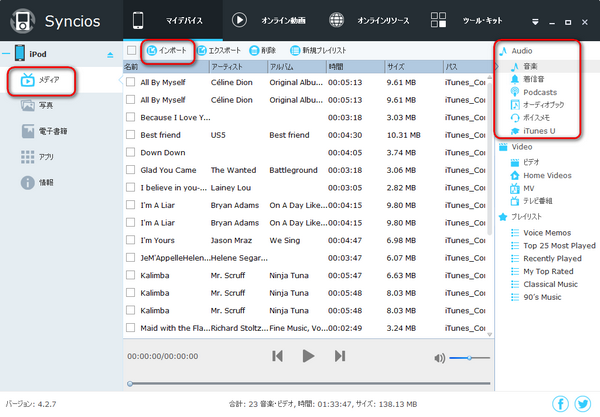Sort by 時間 (Time) column header

356,67
